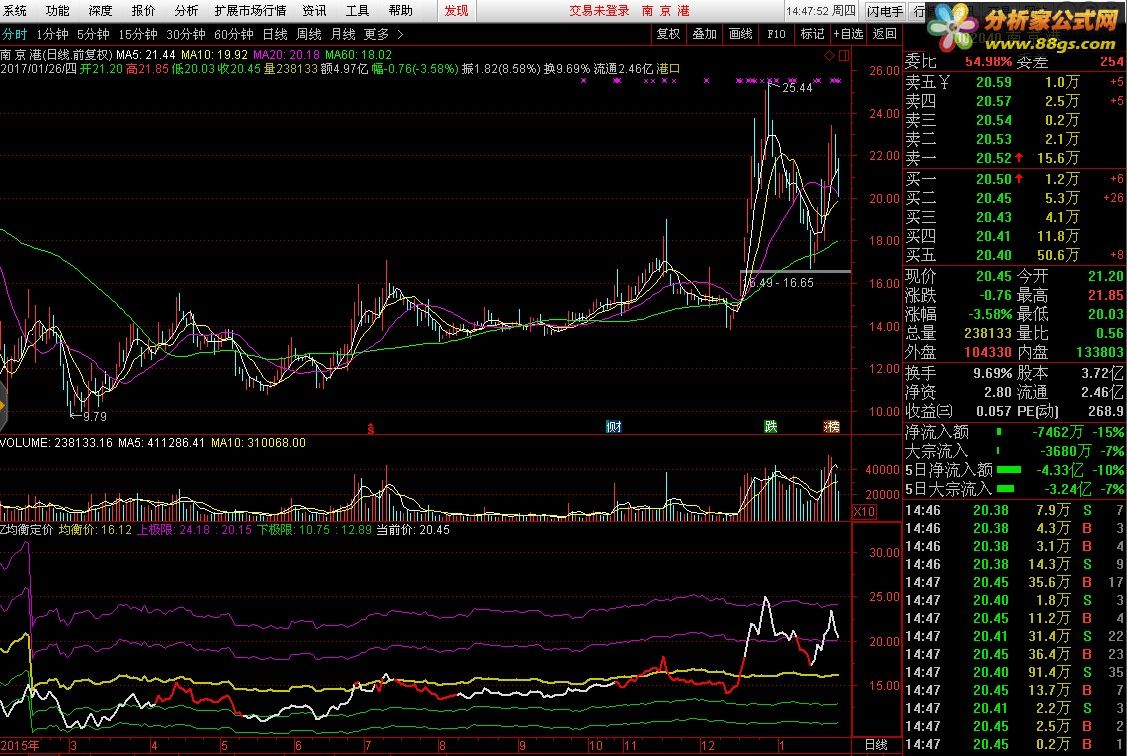Open the 功能 menu
Viewport: 1127px width, 756px height.
click(x=58, y=10)
